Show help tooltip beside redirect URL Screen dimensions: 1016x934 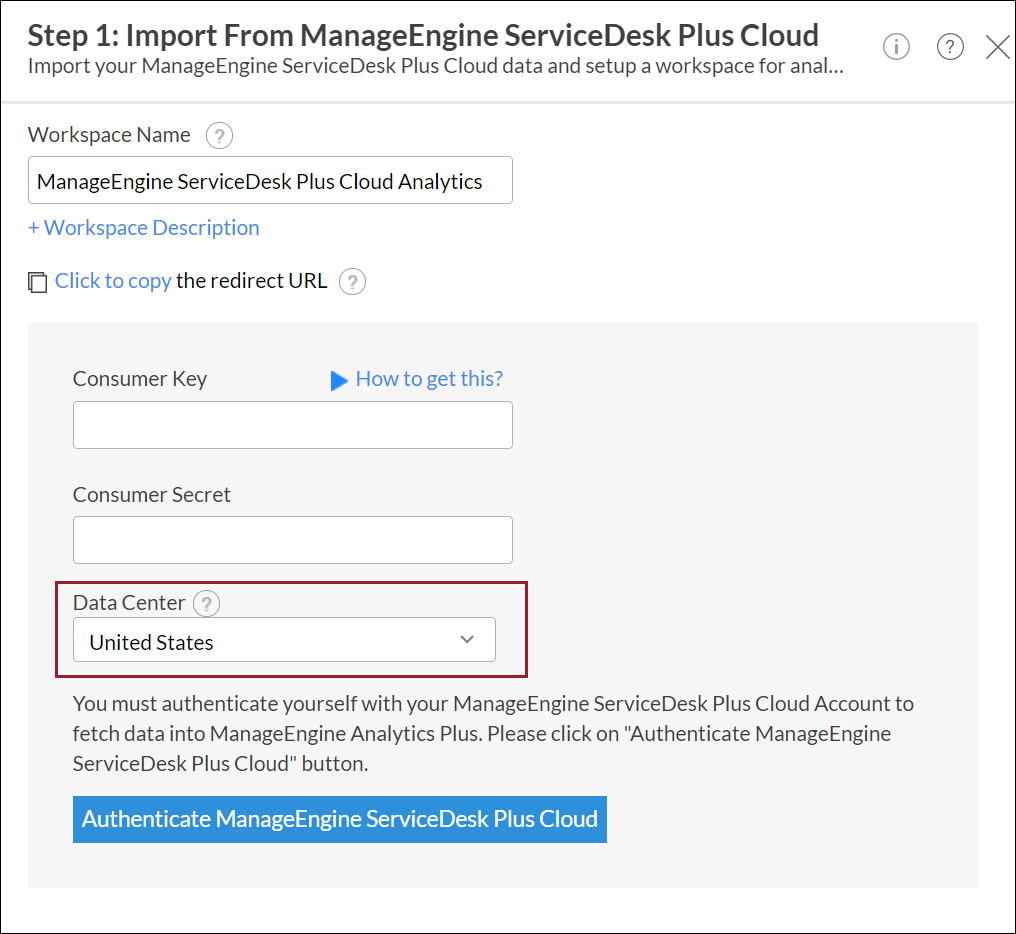(352, 281)
